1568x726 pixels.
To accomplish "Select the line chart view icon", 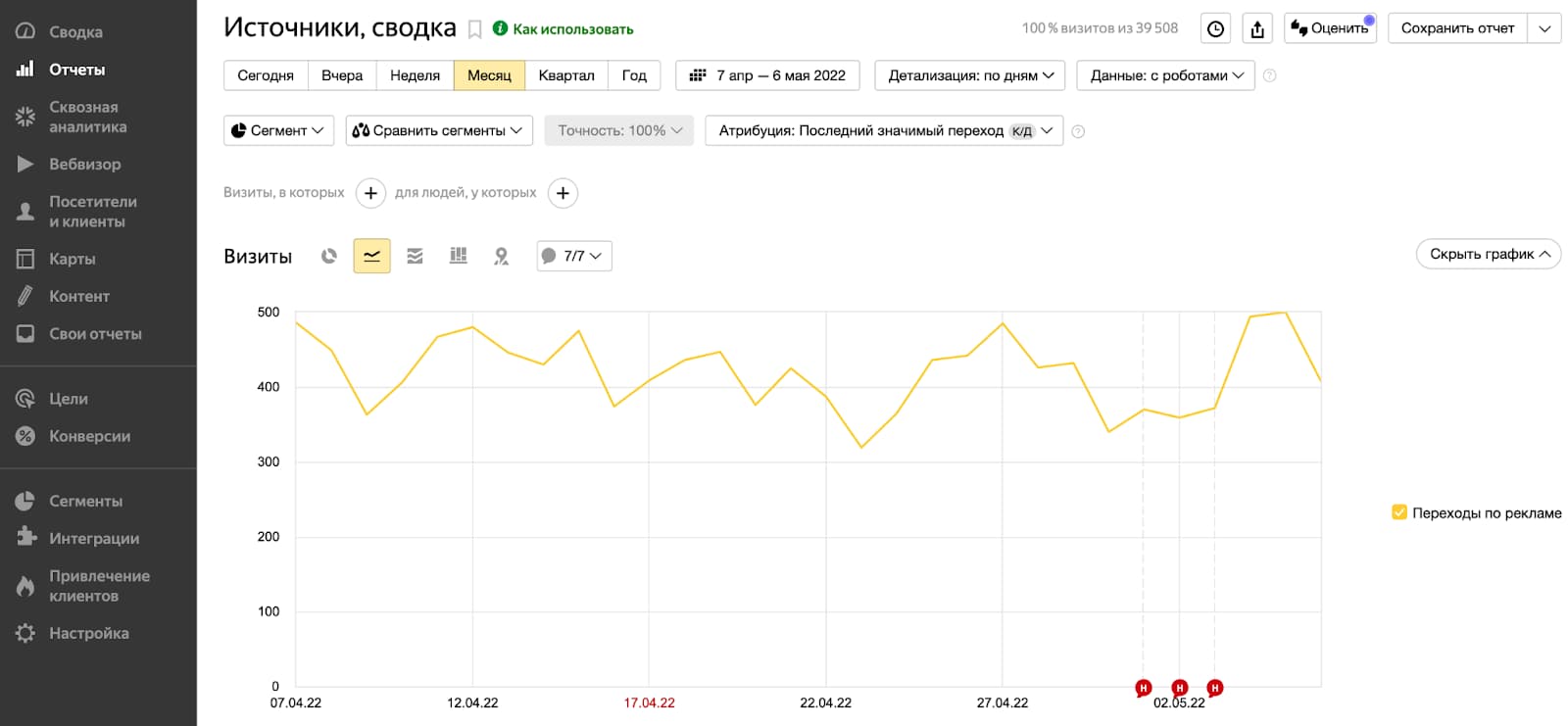I will coord(371,256).
